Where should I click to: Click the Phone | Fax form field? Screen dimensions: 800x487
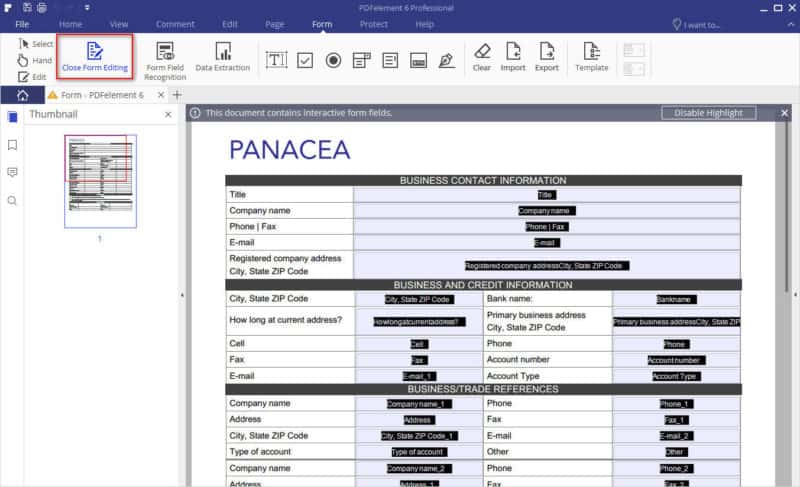click(546, 226)
